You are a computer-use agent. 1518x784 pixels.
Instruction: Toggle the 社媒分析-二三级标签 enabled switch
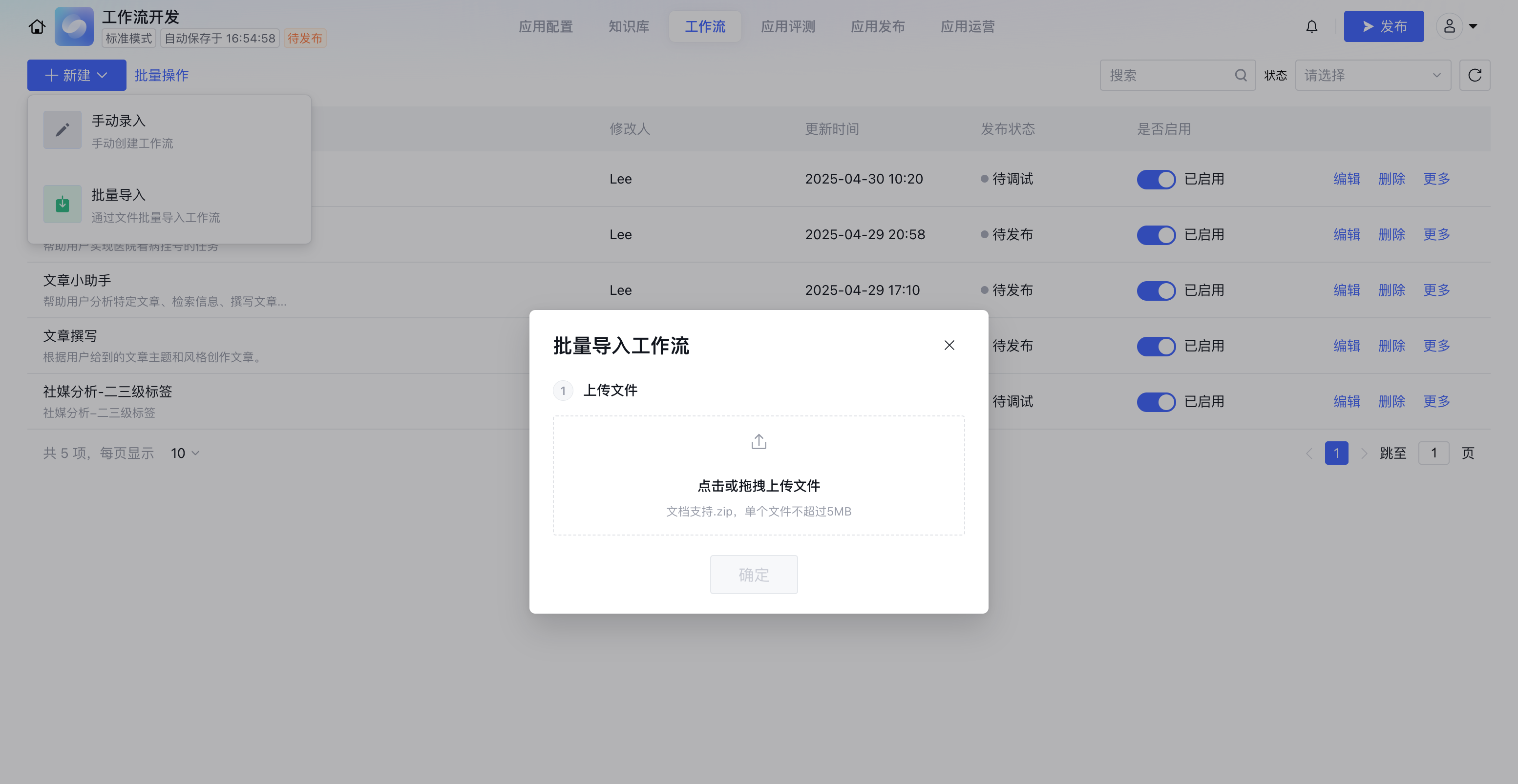[x=1156, y=402]
